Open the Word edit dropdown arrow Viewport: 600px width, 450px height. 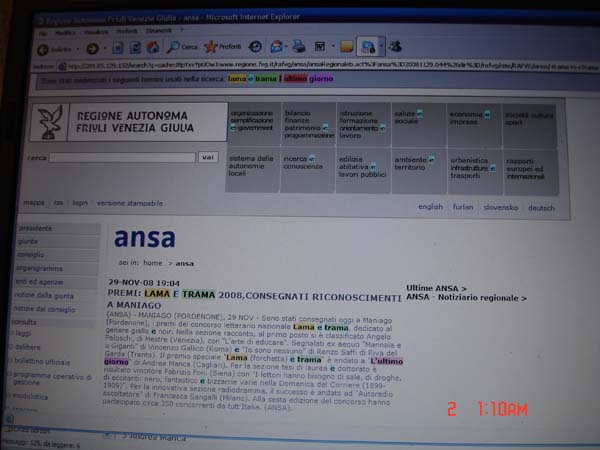click(x=333, y=46)
